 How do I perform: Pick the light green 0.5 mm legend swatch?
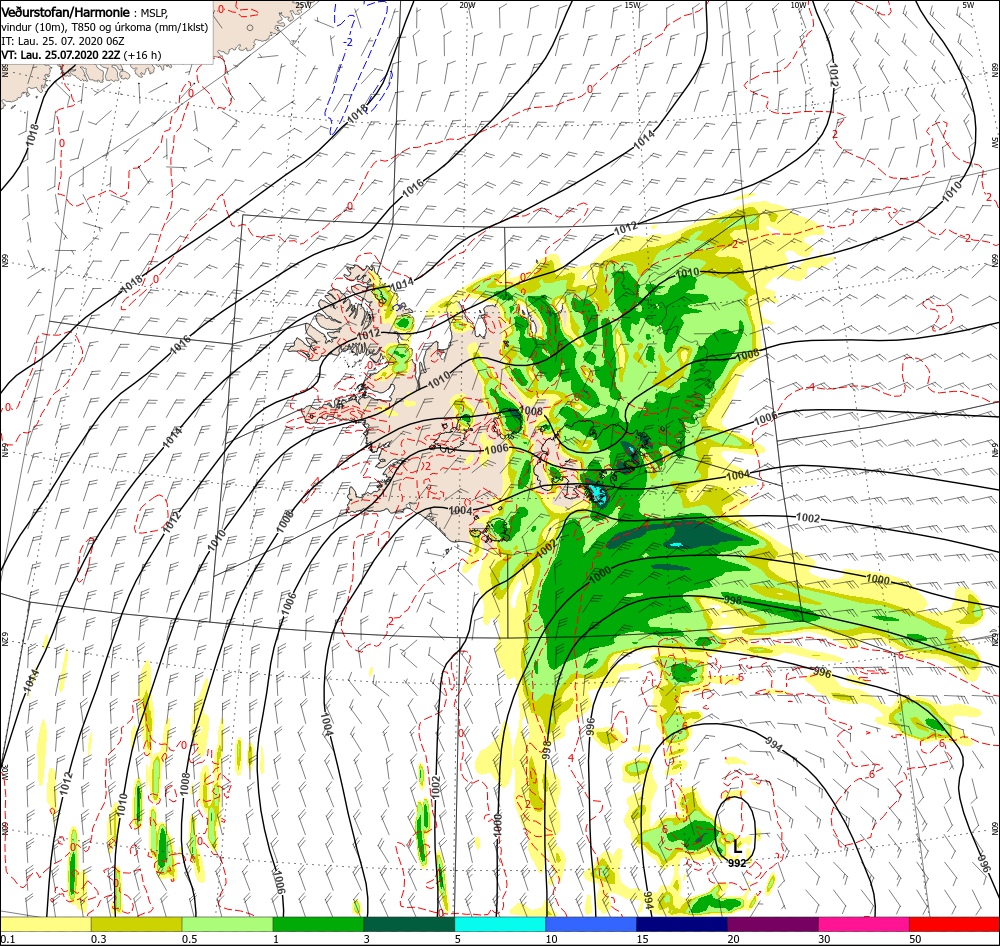click(227, 924)
